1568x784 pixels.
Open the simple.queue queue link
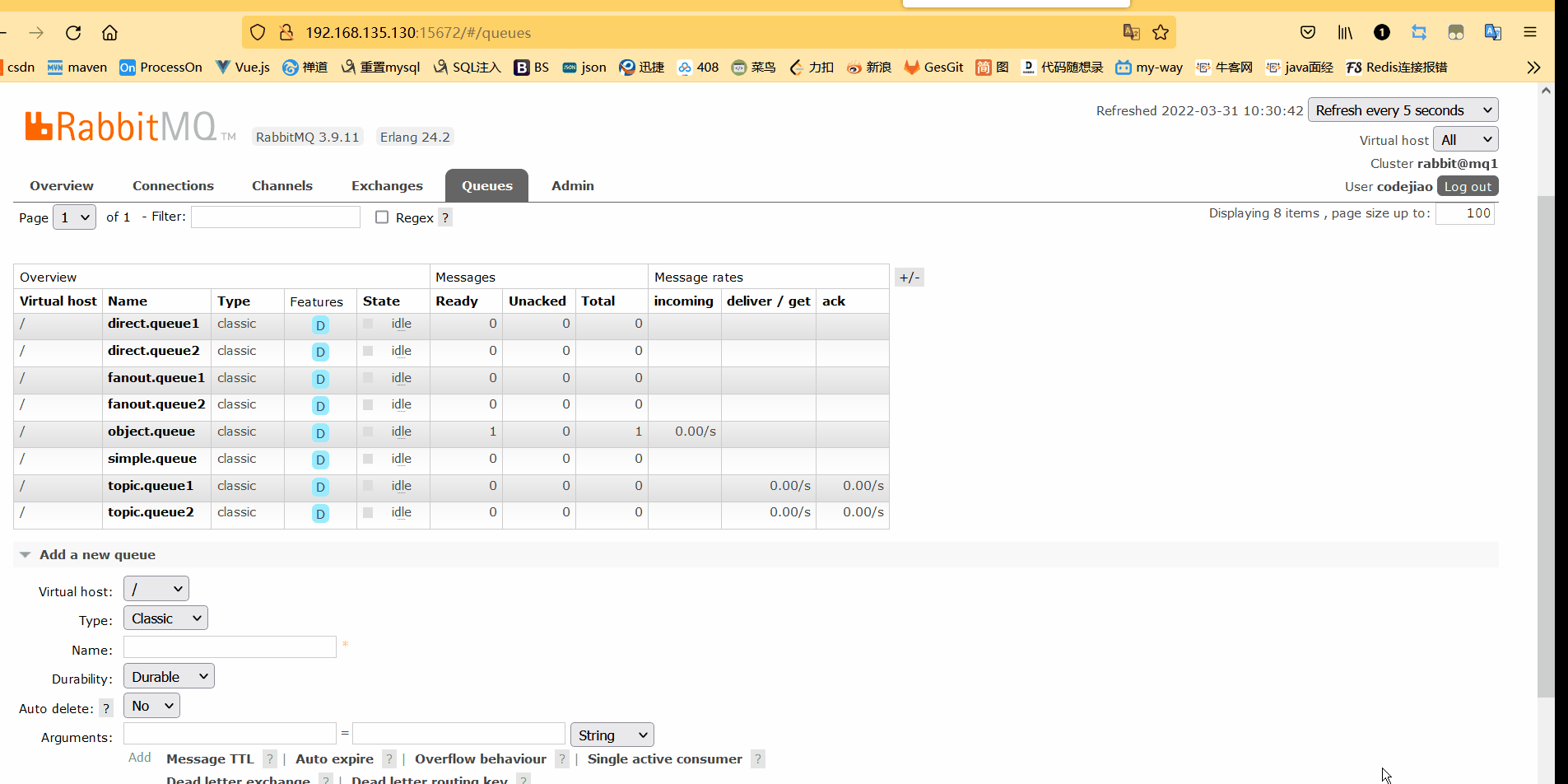152,459
